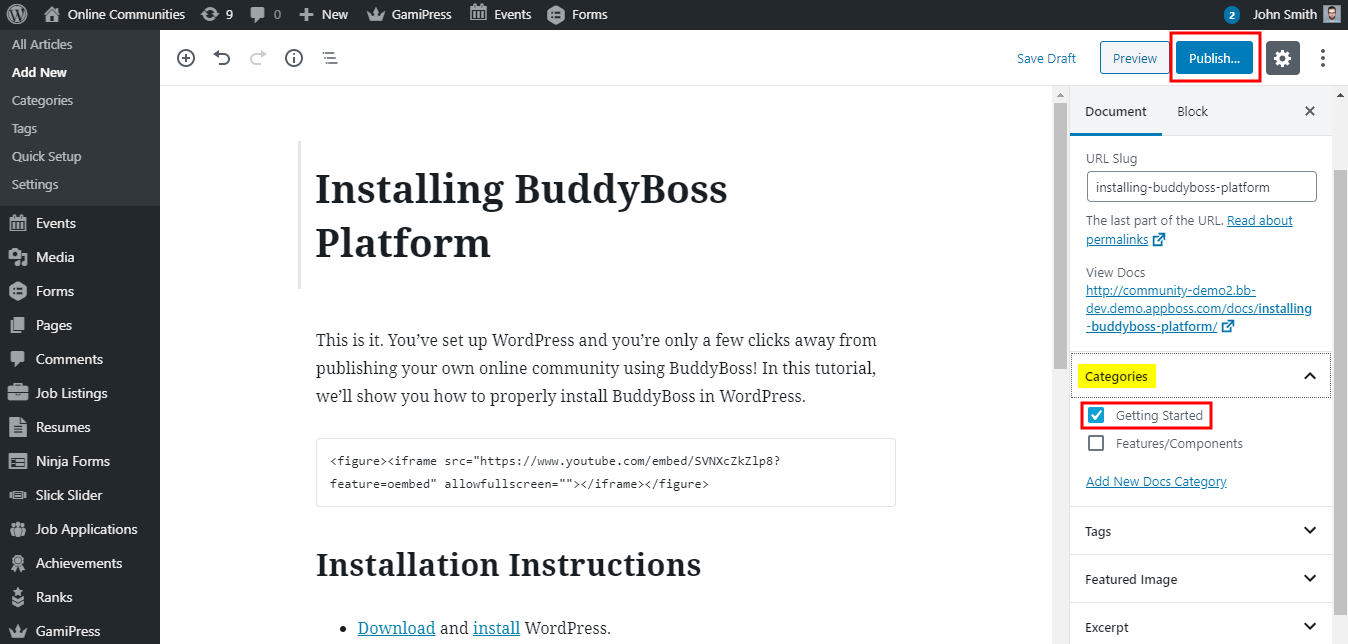
Task: Check the Features/Components category
Action: click(x=1096, y=442)
